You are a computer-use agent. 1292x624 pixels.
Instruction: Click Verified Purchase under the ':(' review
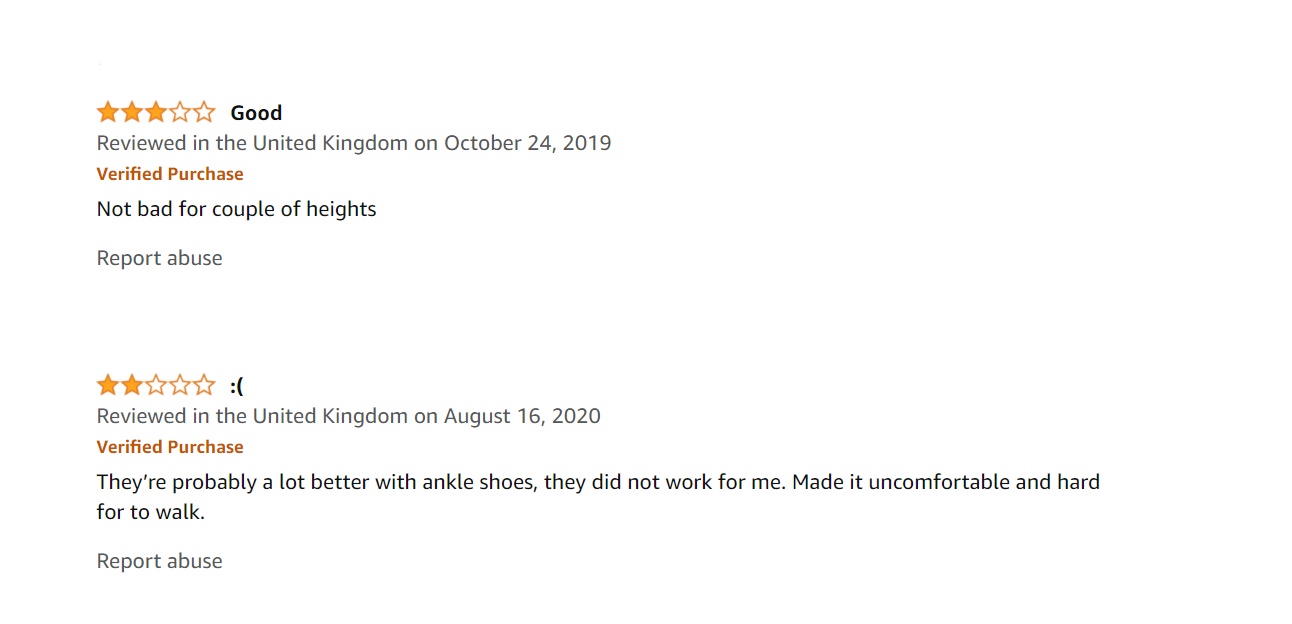[x=170, y=447]
